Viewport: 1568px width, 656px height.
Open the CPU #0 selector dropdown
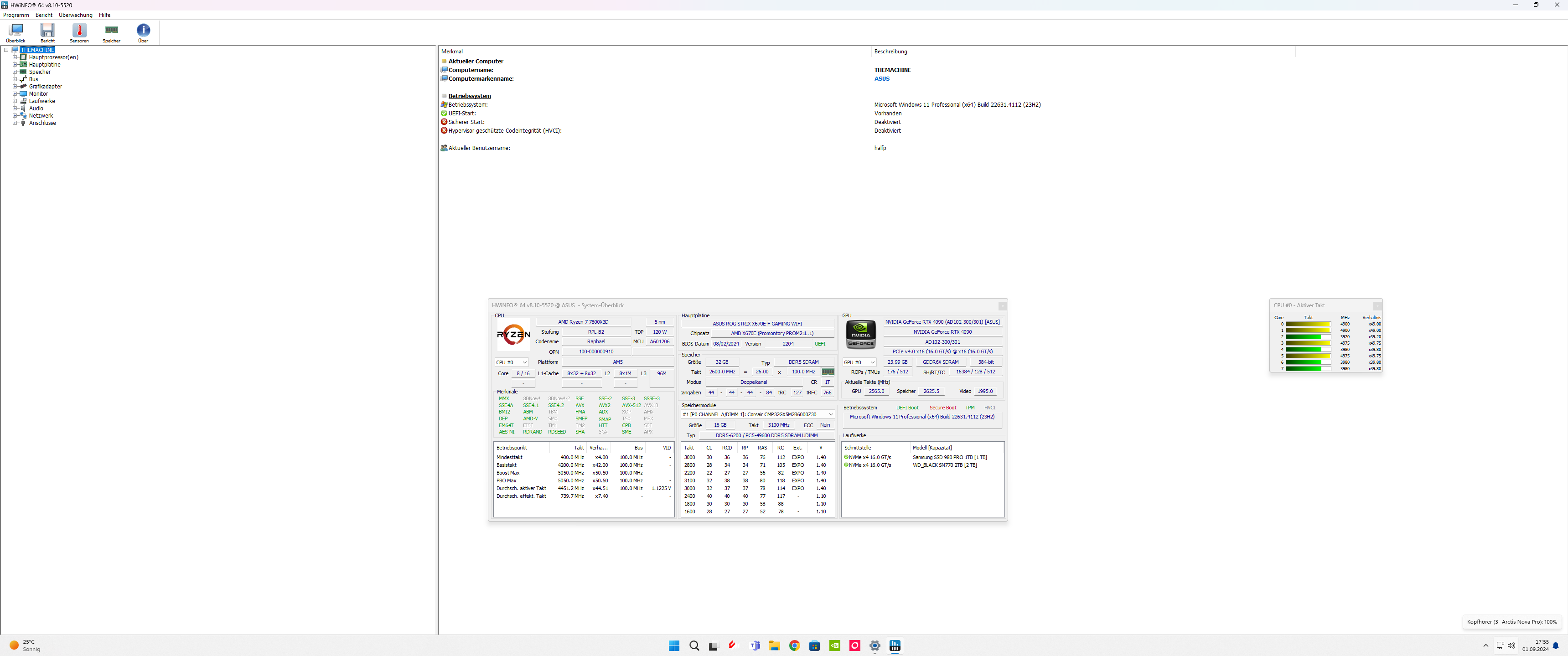coord(511,362)
